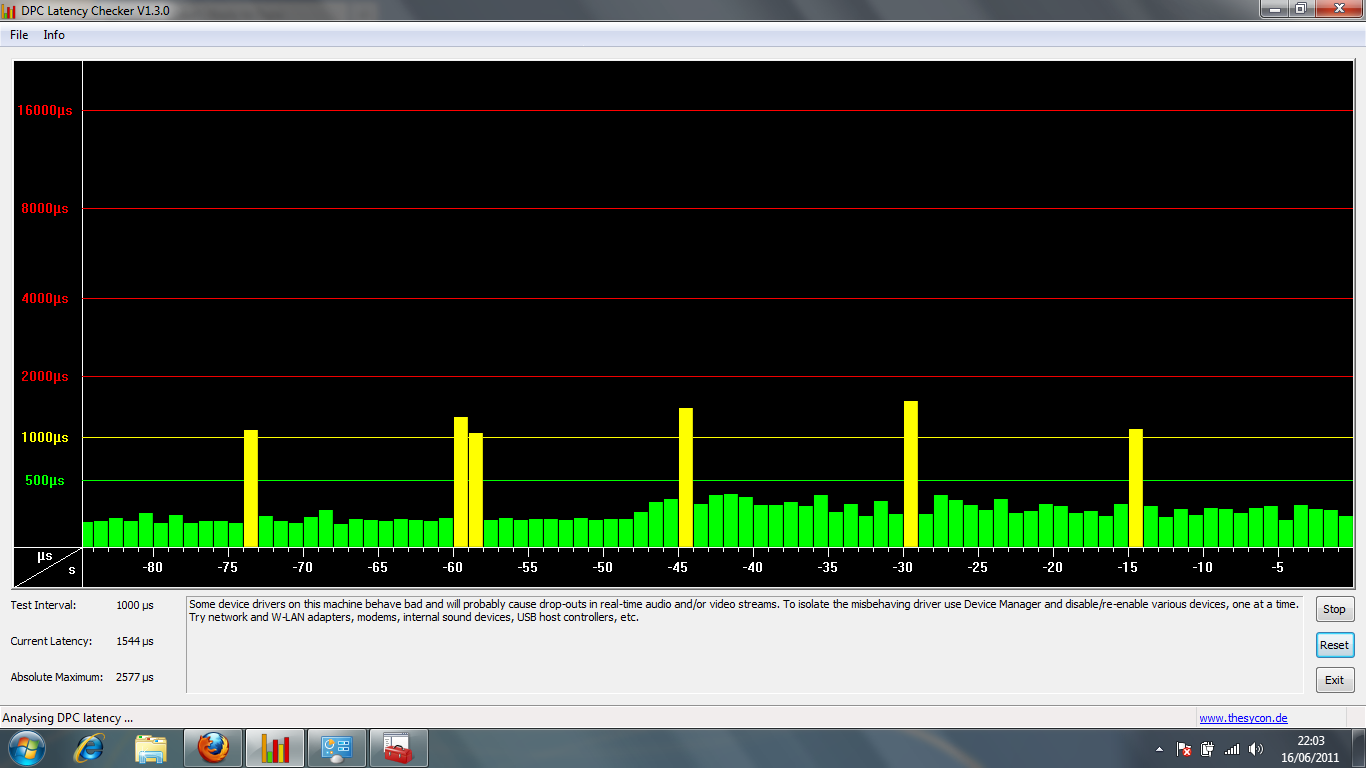Open the Control Panel taskbar icon
The width and height of the screenshot is (1366, 768).
click(x=337, y=748)
